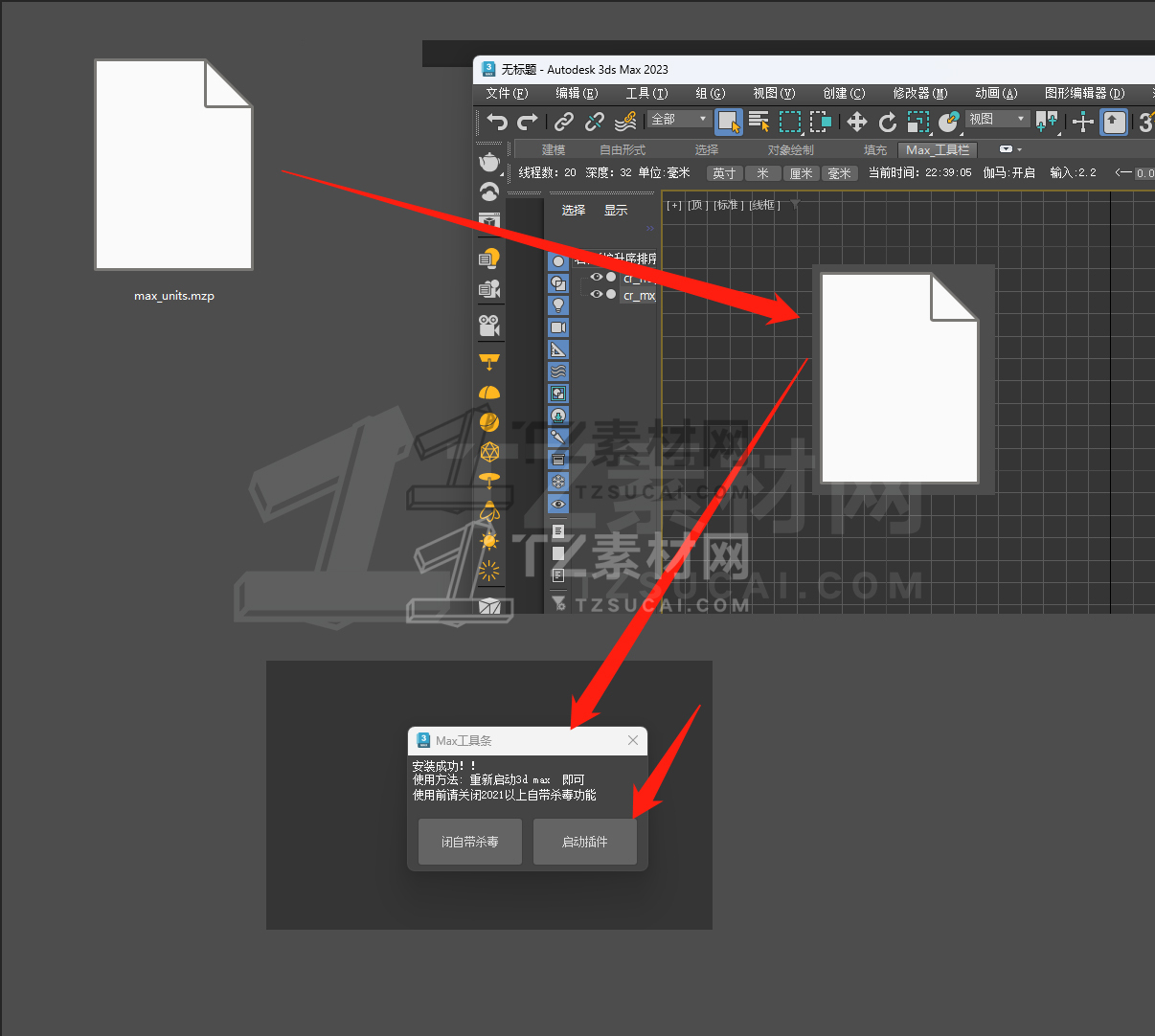
Task: Switch to the 建模 ribbon tab
Action: click(x=554, y=149)
